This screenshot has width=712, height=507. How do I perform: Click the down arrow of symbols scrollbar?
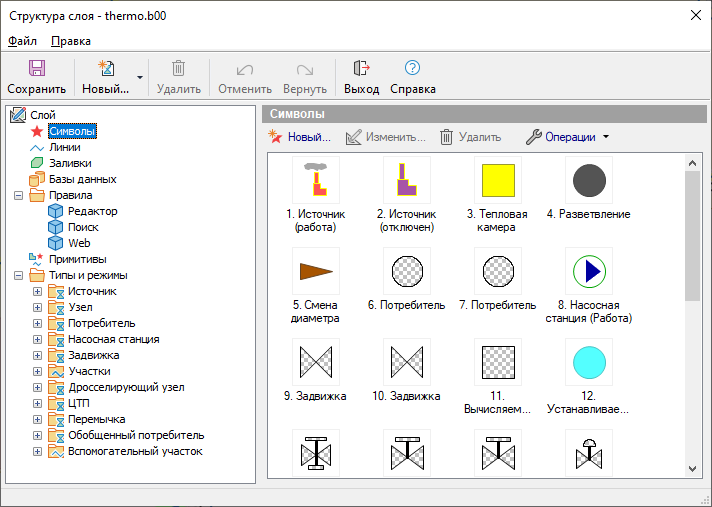pyautogui.click(x=693, y=468)
